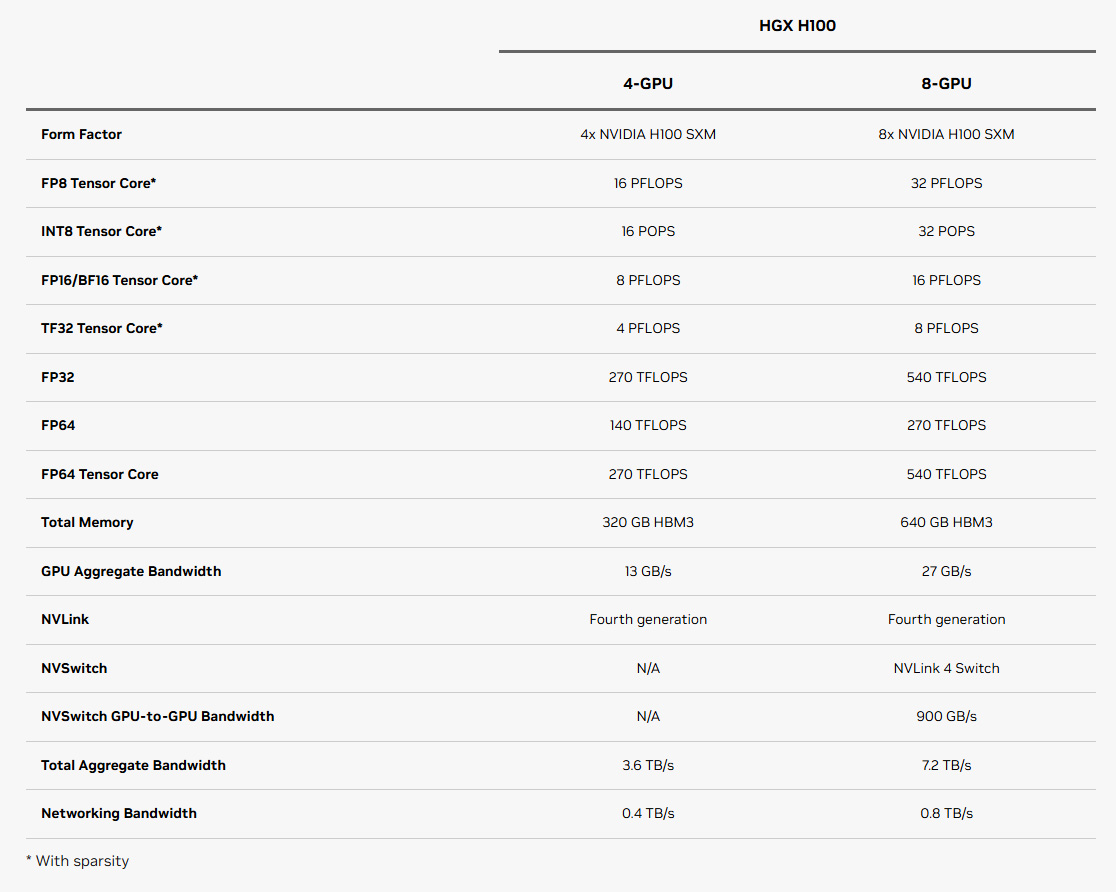This screenshot has width=1116, height=892.
Task: Select the 4 PFLOPS cell
Action: 648,328
